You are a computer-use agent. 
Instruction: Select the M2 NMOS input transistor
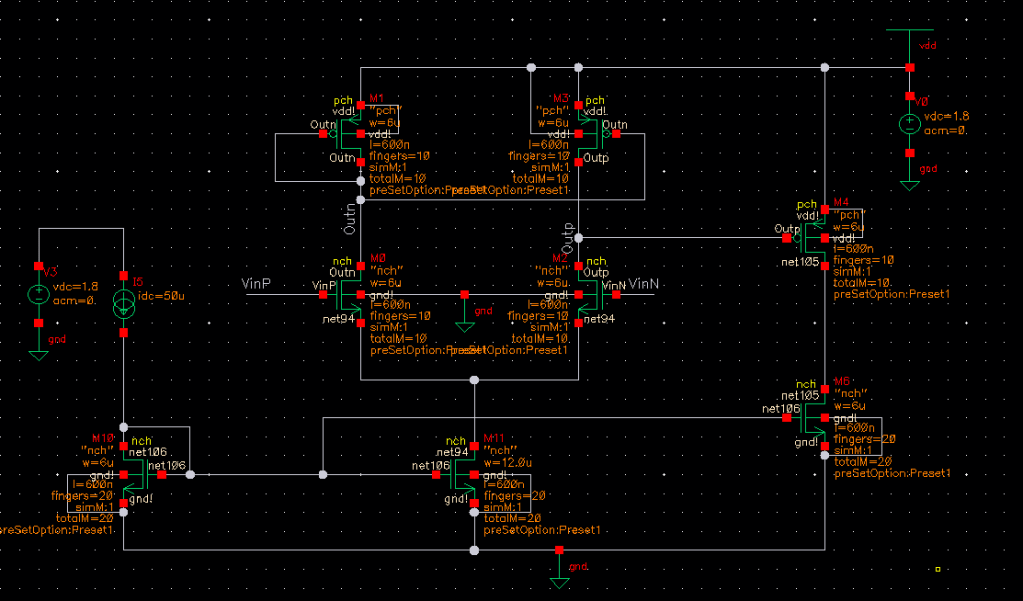tap(586, 295)
